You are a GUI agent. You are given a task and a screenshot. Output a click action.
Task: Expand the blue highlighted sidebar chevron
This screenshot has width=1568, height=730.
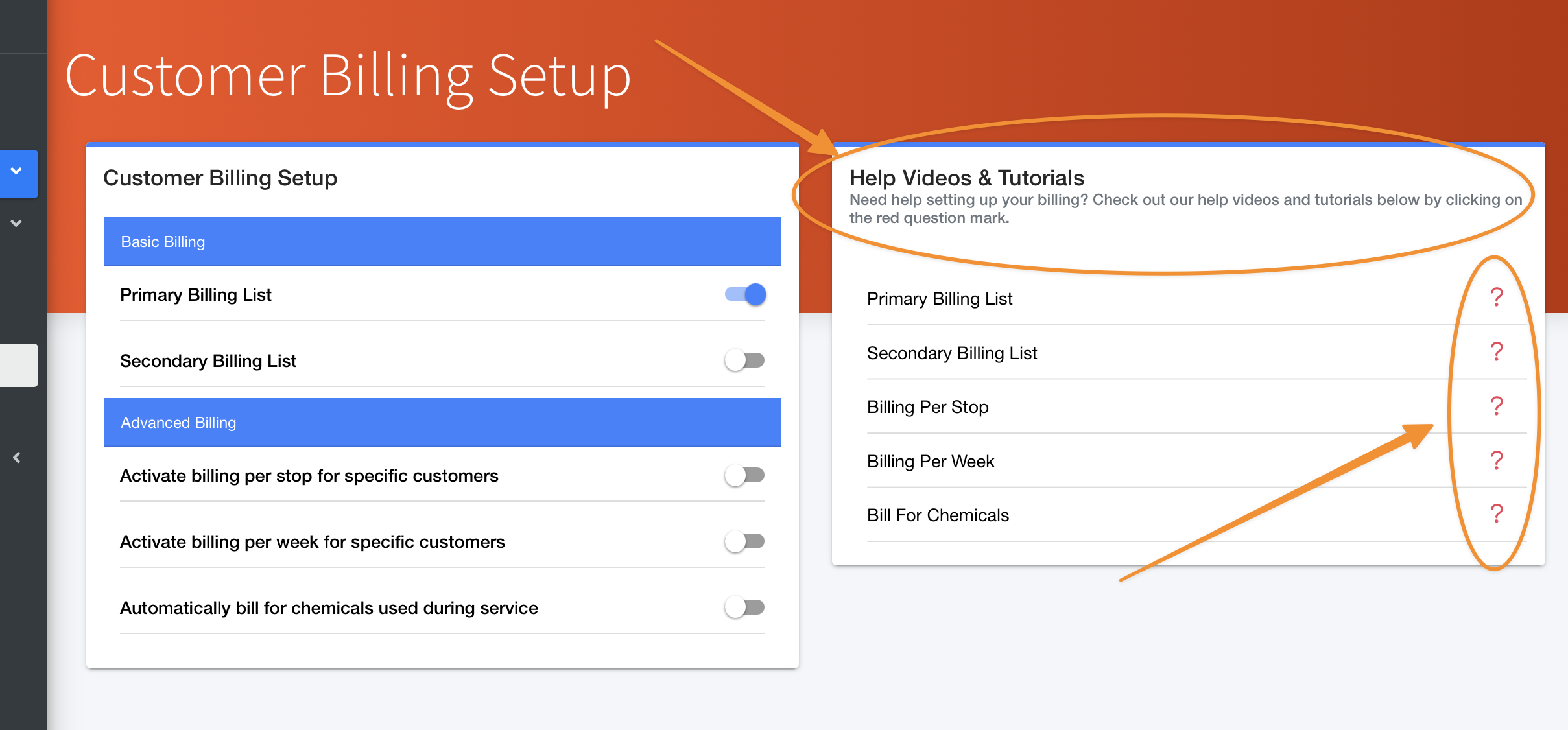(x=17, y=172)
